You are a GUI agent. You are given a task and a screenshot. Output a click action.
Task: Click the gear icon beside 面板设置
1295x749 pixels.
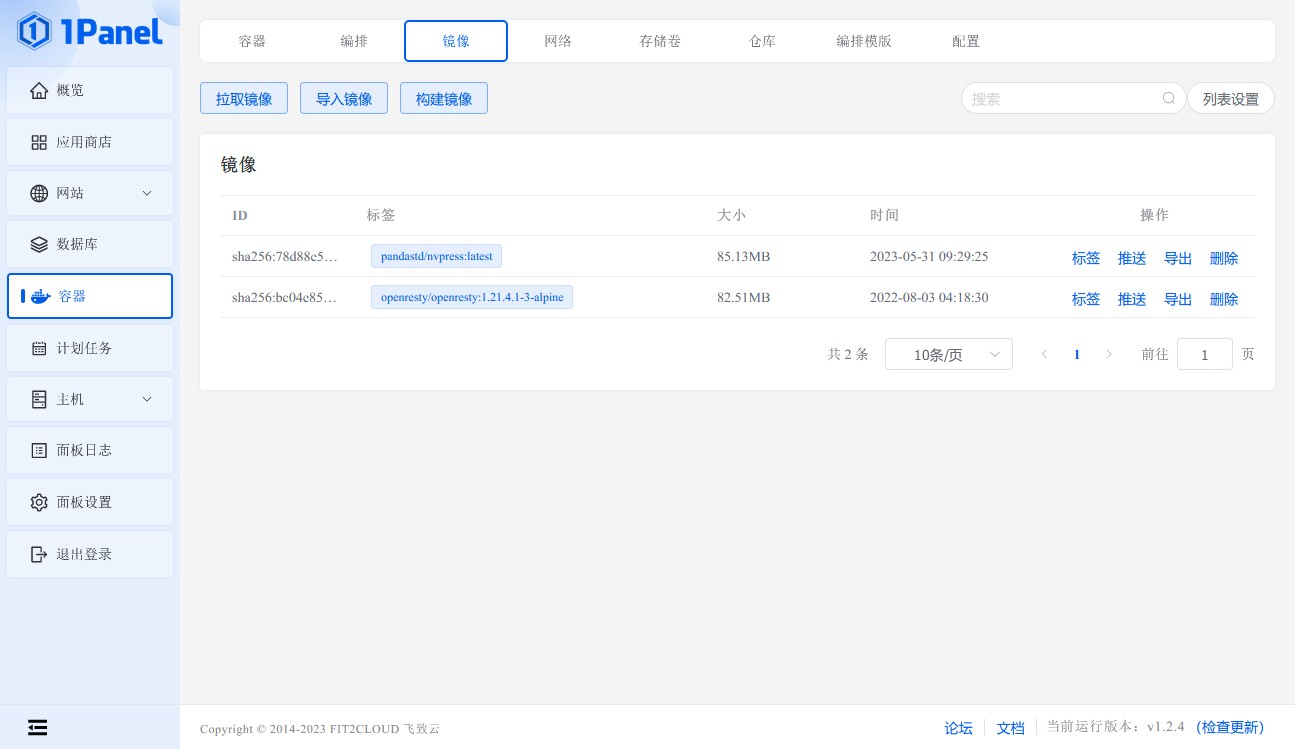pos(39,503)
